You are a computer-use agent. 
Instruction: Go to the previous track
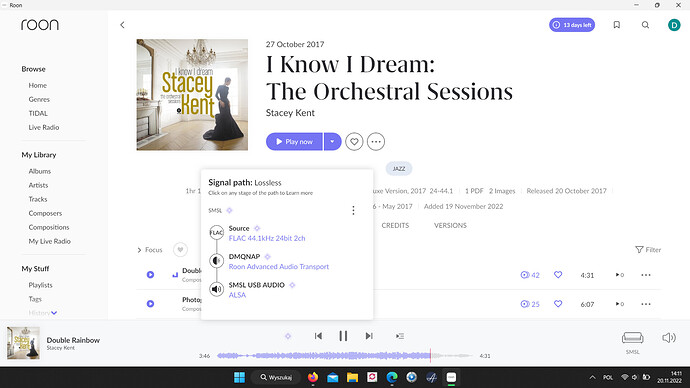pyautogui.click(x=318, y=336)
